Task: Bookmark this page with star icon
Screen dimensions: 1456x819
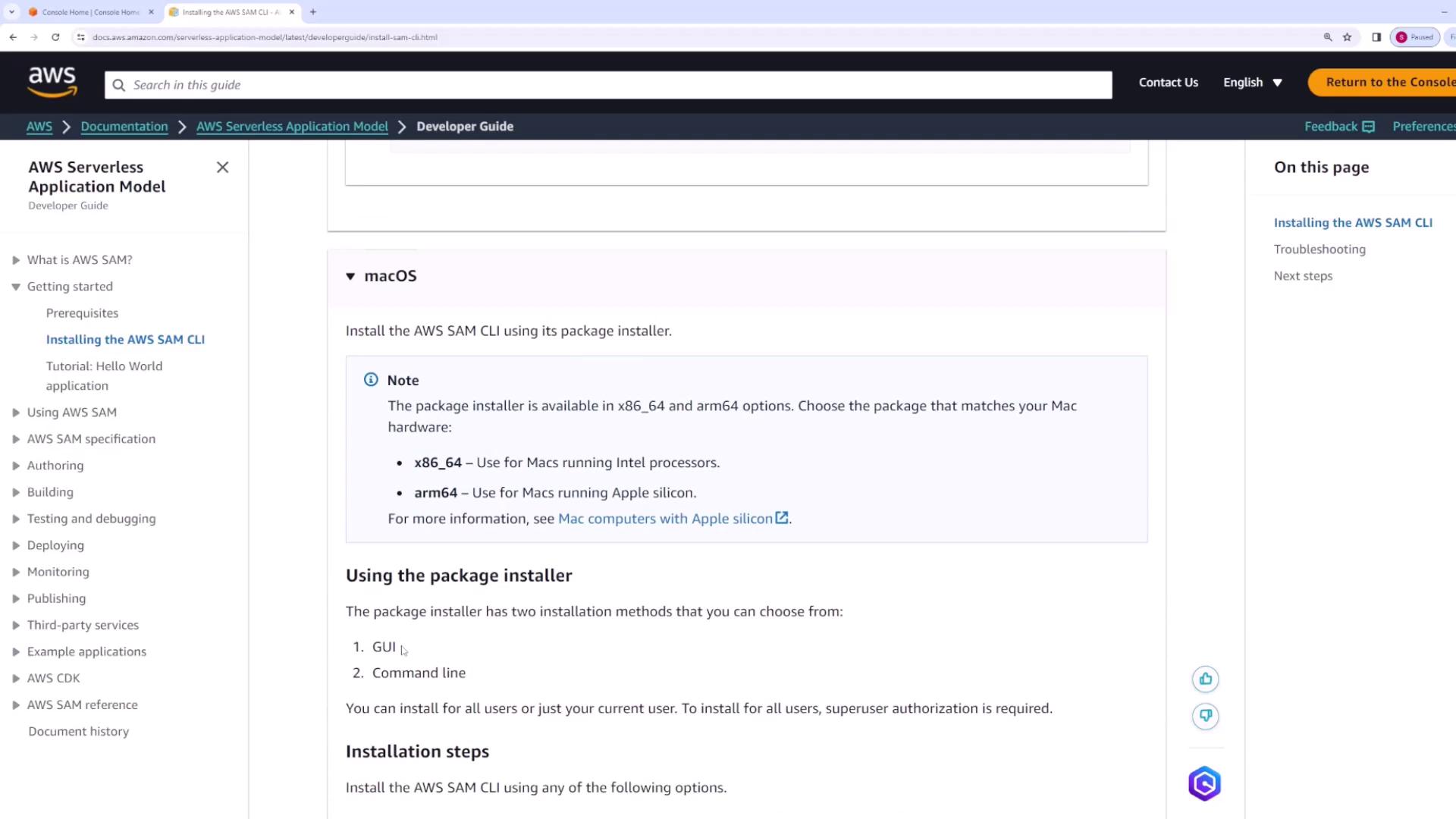Action: (x=1348, y=37)
